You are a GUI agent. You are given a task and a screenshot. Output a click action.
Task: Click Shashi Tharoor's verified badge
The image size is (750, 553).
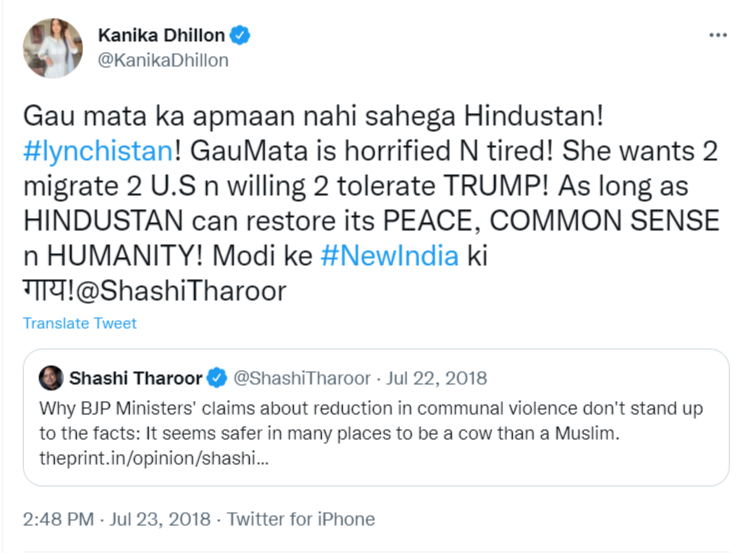pyautogui.click(x=217, y=378)
